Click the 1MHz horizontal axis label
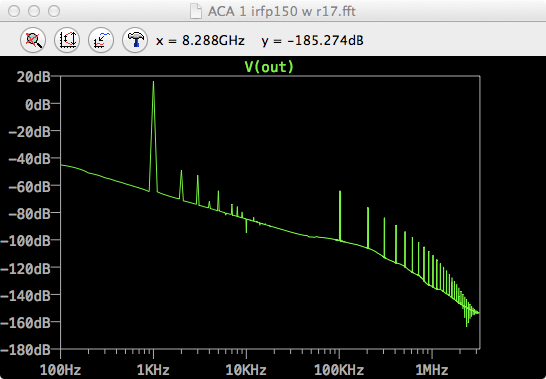This screenshot has height=379, width=546. (432, 370)
